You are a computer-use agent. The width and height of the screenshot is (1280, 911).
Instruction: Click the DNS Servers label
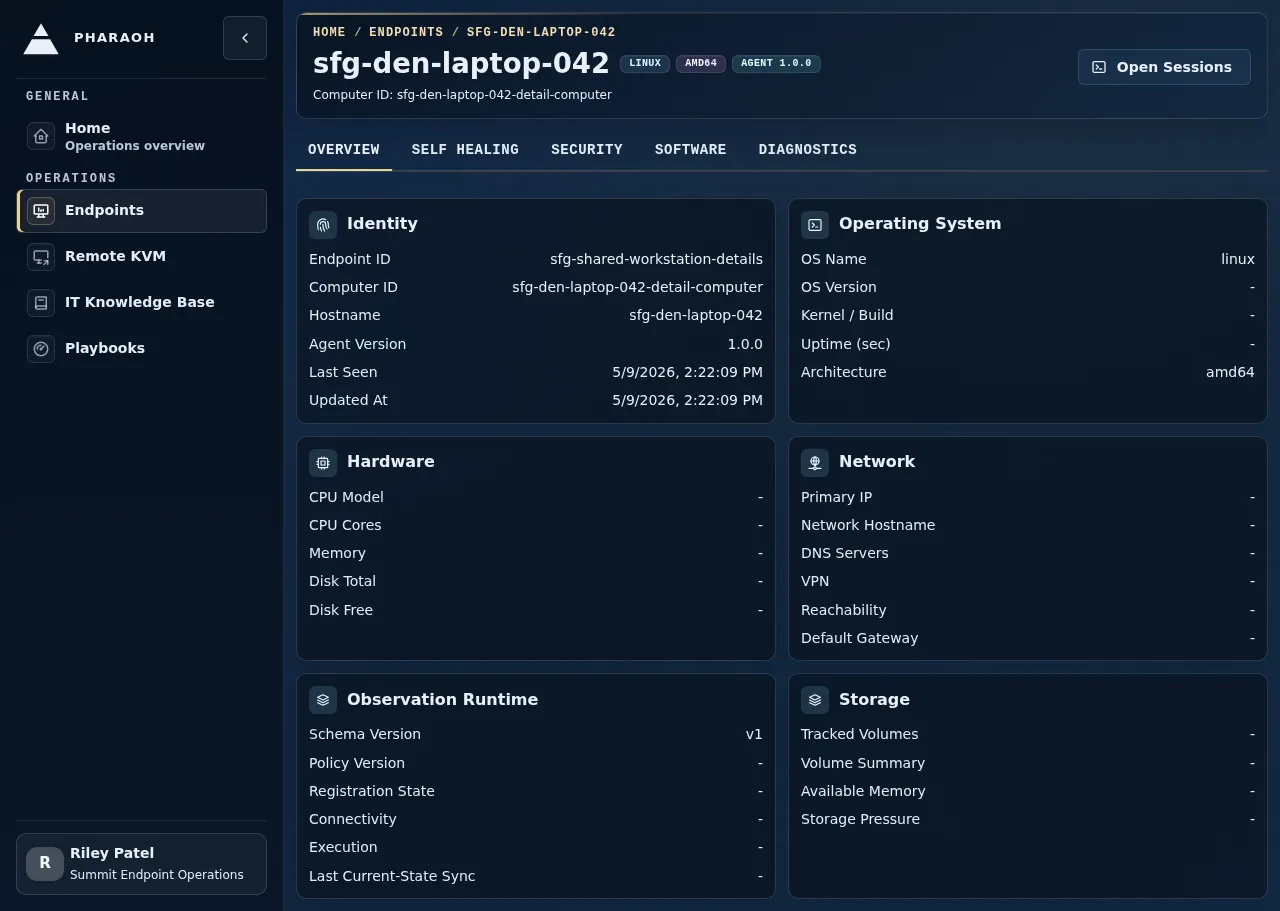click(x=845, y=553)
